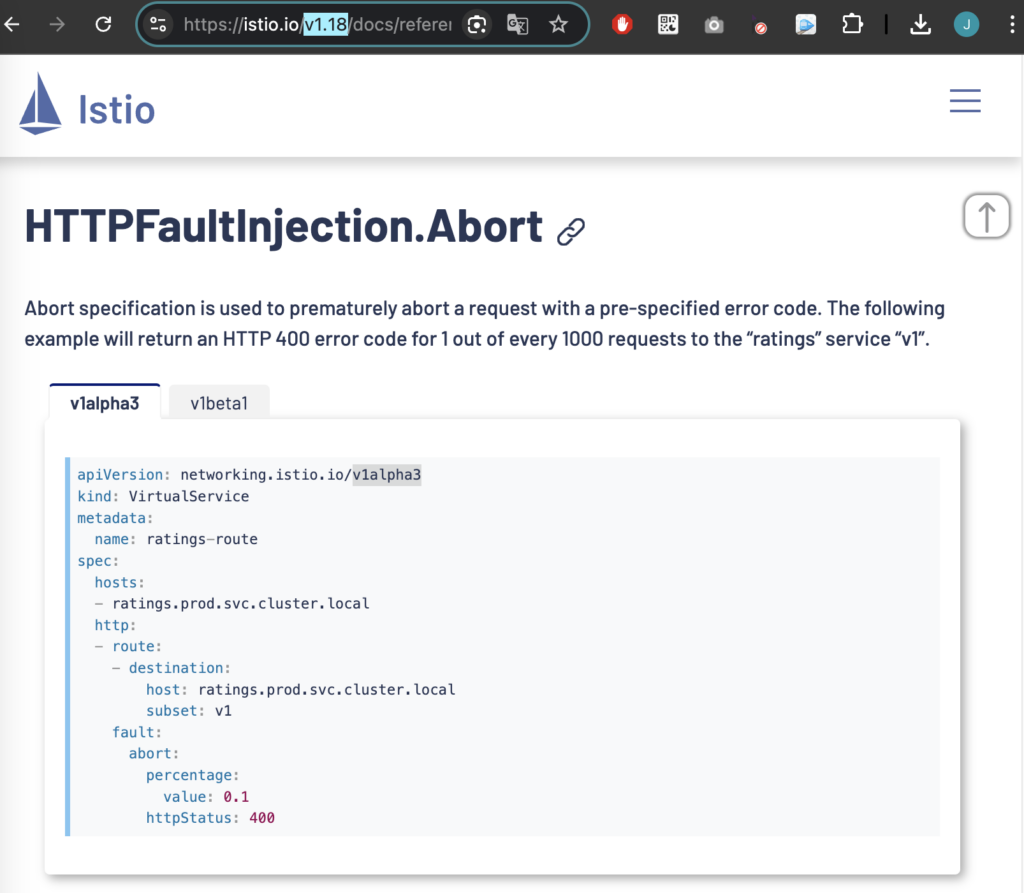This screenshot has height=893, width=1024.
Task: Click the 'subset: v1' line
Action: point(189,711)
